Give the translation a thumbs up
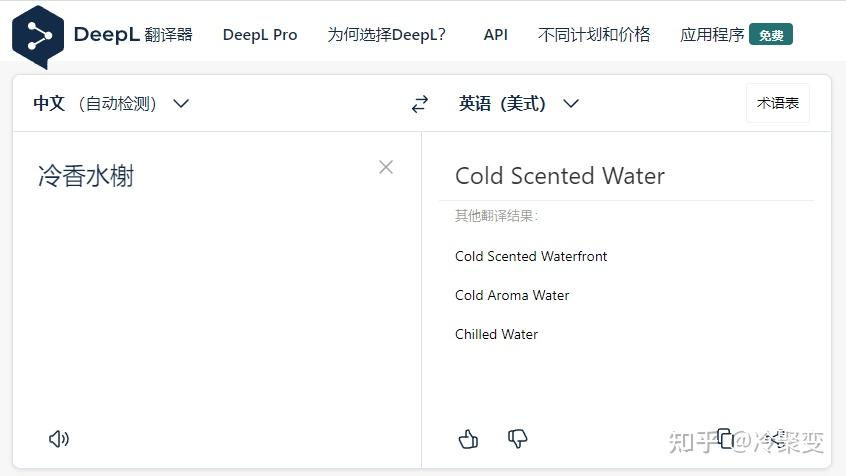 click(468, 438)
